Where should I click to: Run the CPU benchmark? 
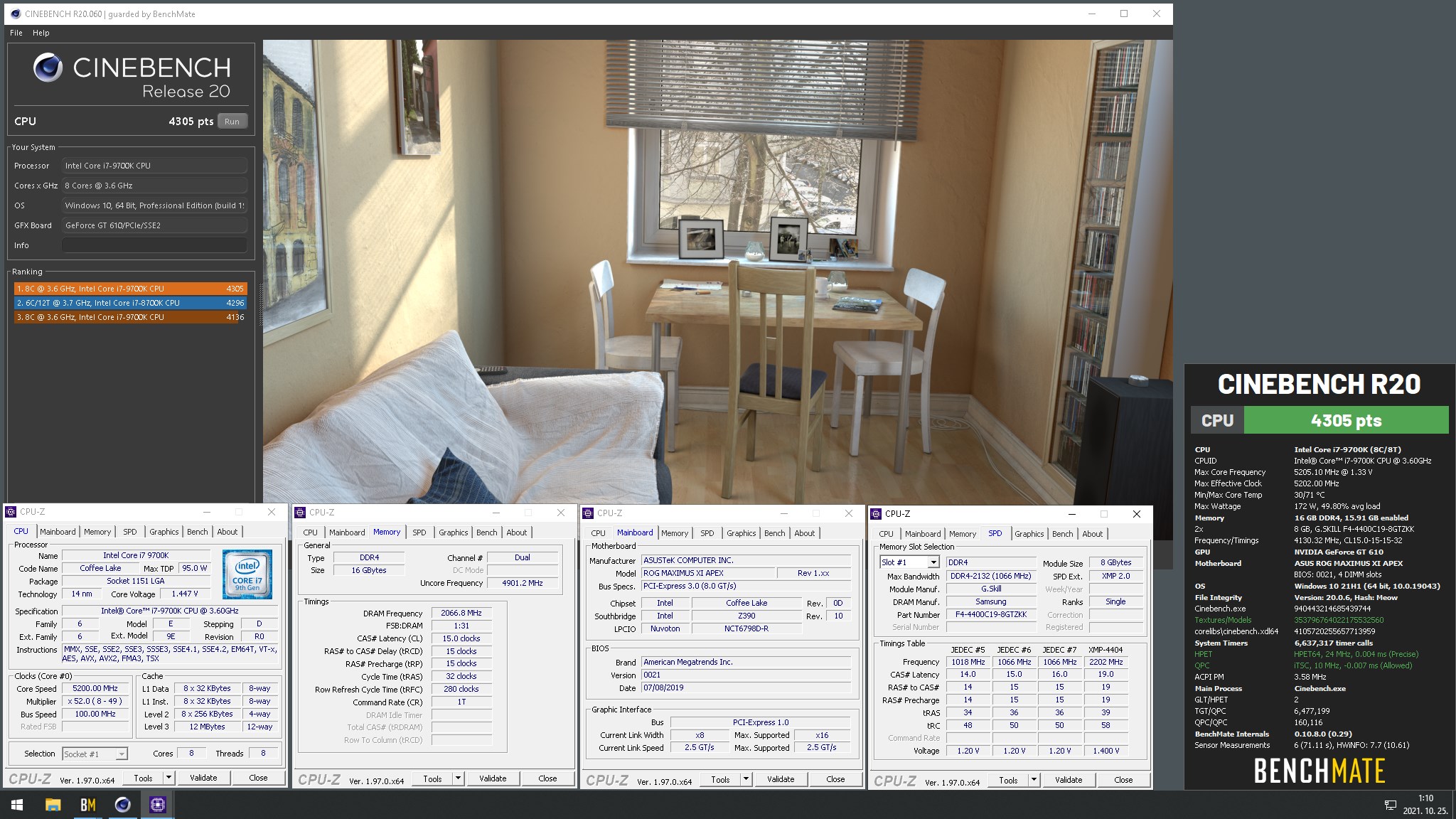(x=232, y=122)
